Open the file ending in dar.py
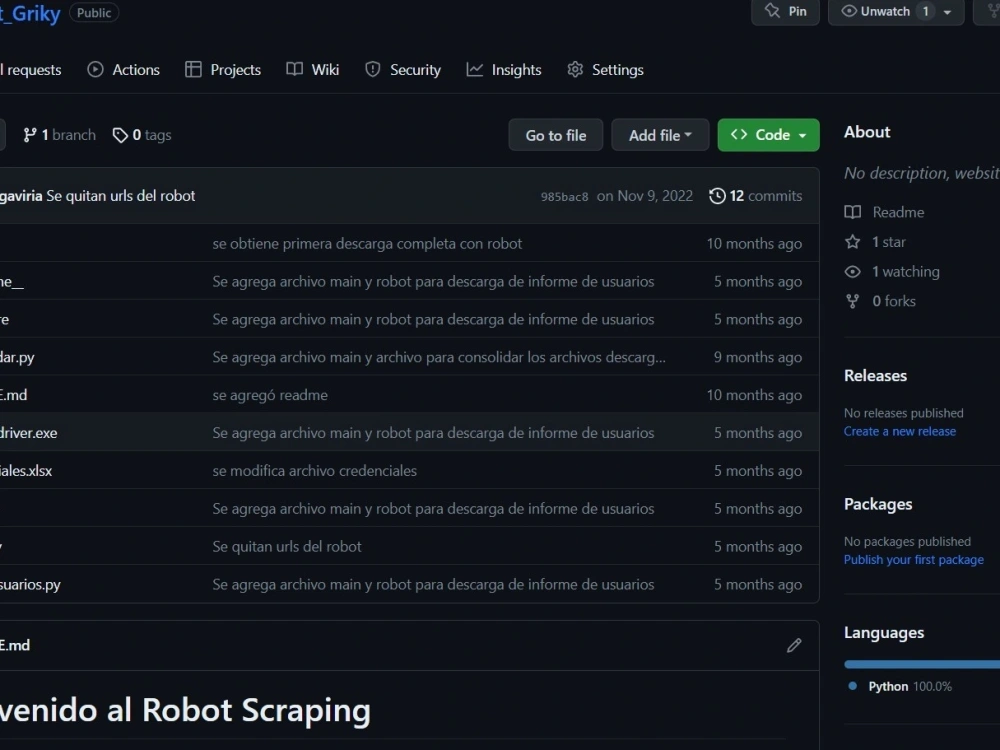The image size is (1000, 750). pos(17,357)
